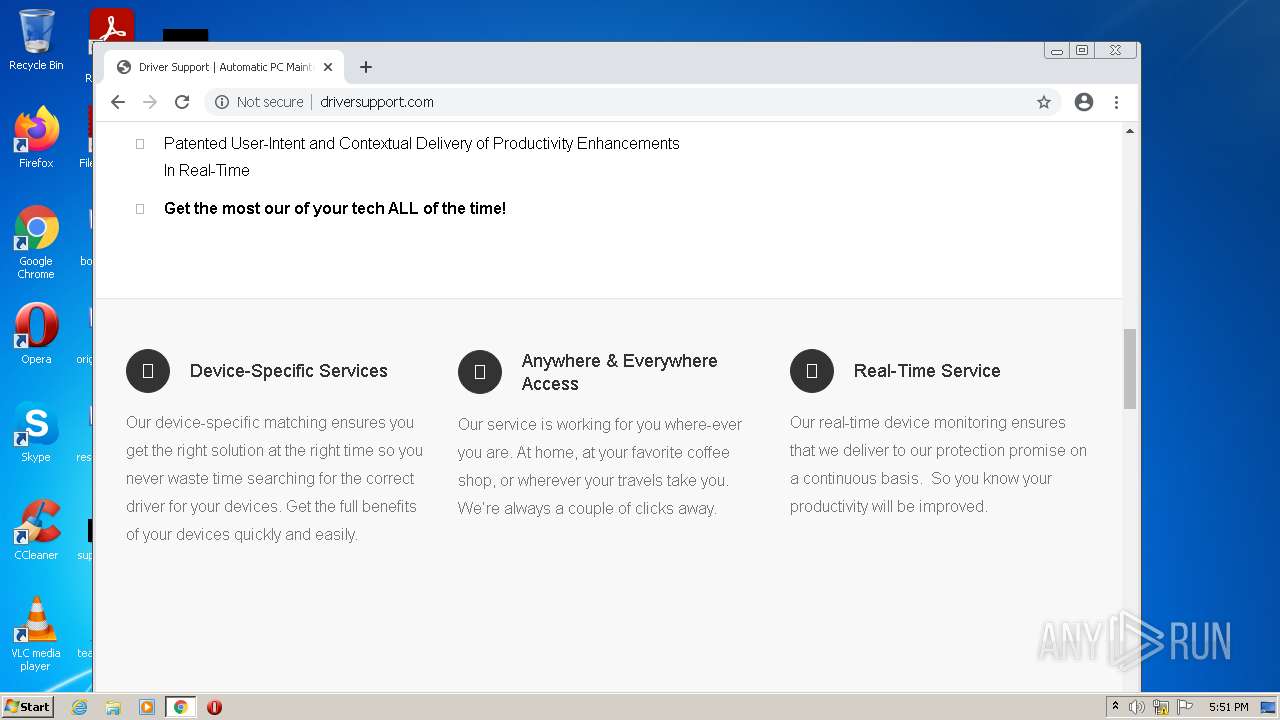The image size is (1280, 720).
Task: Open Chrome three-dot menu
Action: click(1116, 102)
